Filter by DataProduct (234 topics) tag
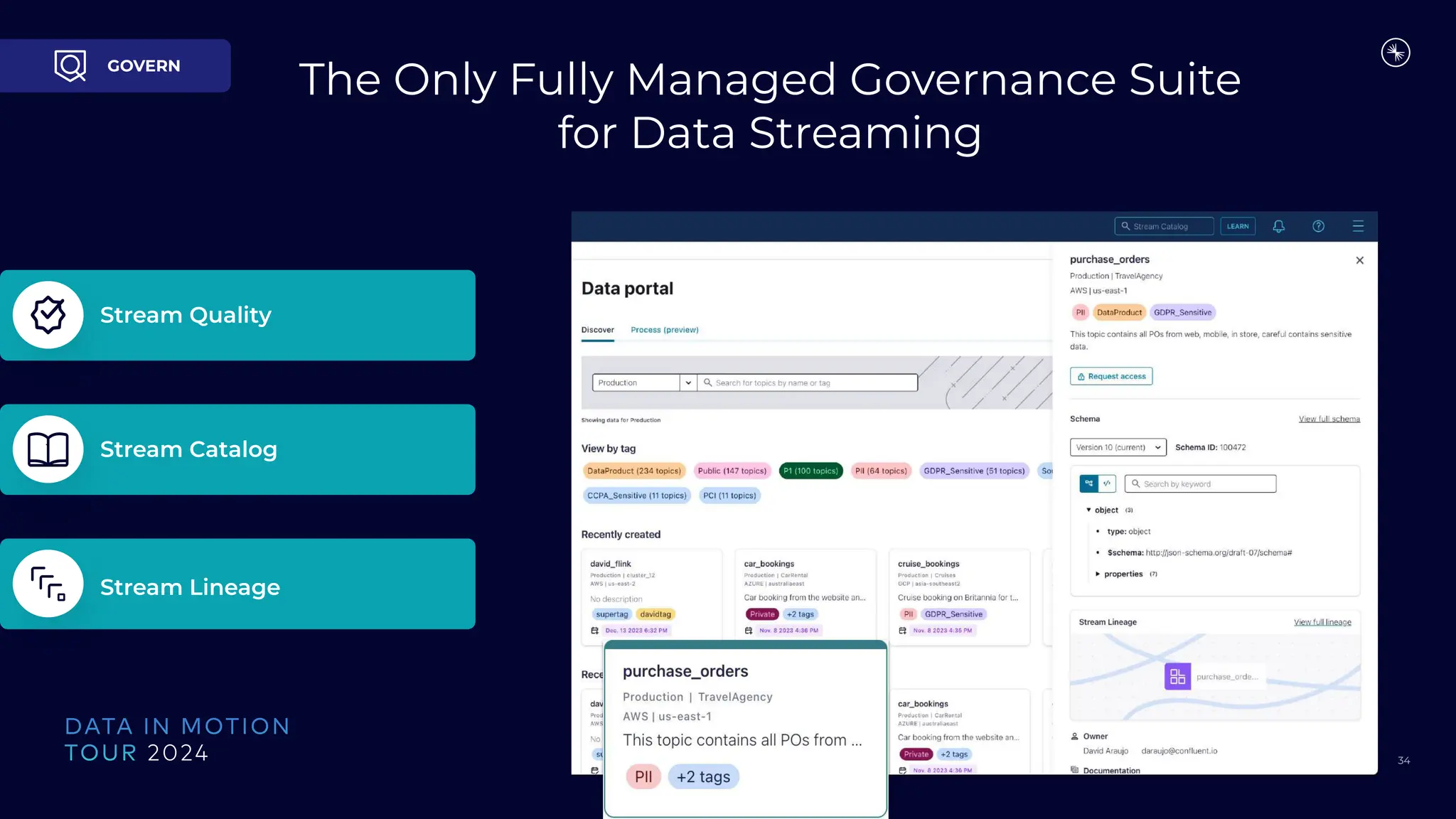This screenshot has height=819, width=1456. click(633, 471)
